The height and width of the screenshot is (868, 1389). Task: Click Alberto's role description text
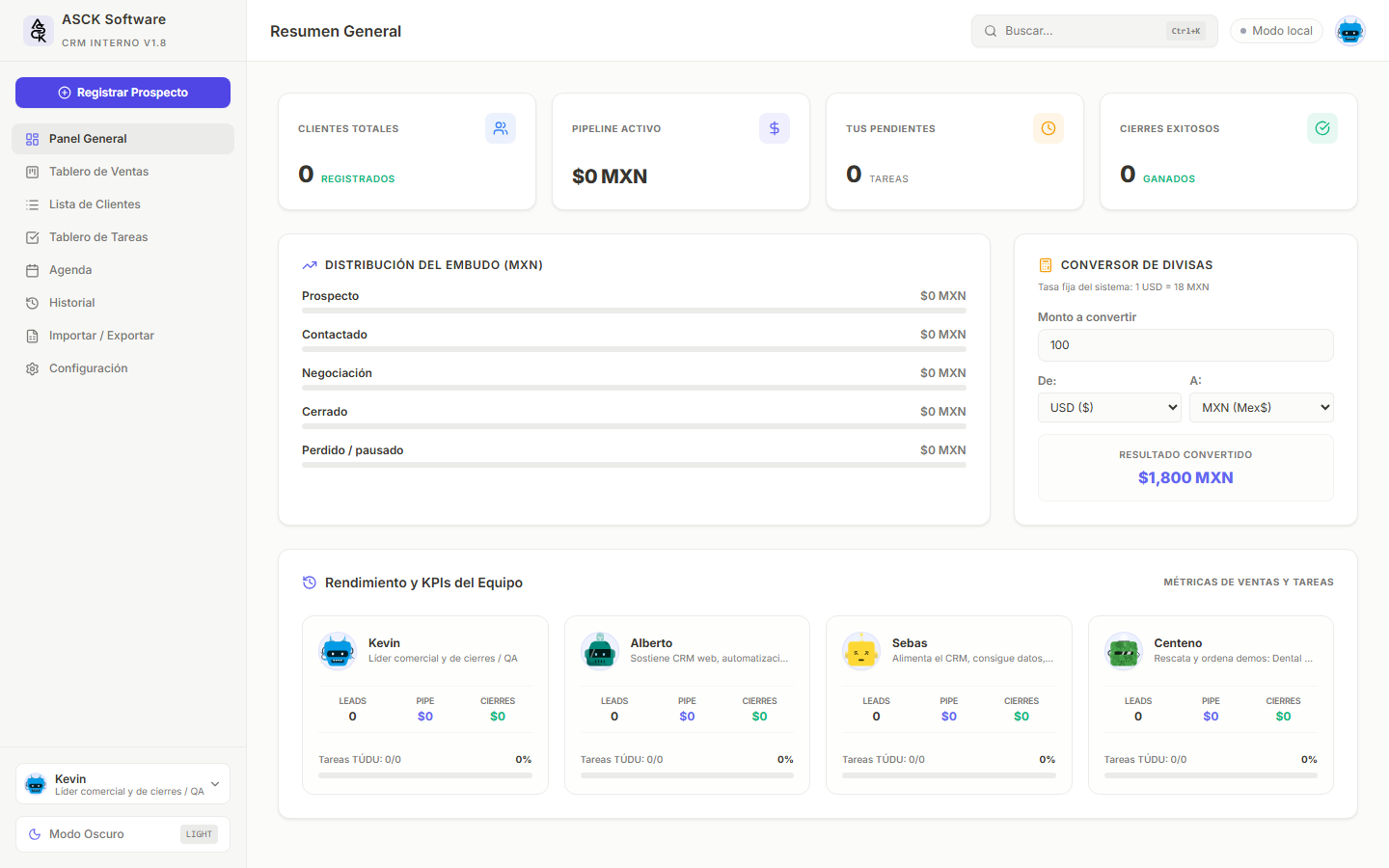coord(709,659)
